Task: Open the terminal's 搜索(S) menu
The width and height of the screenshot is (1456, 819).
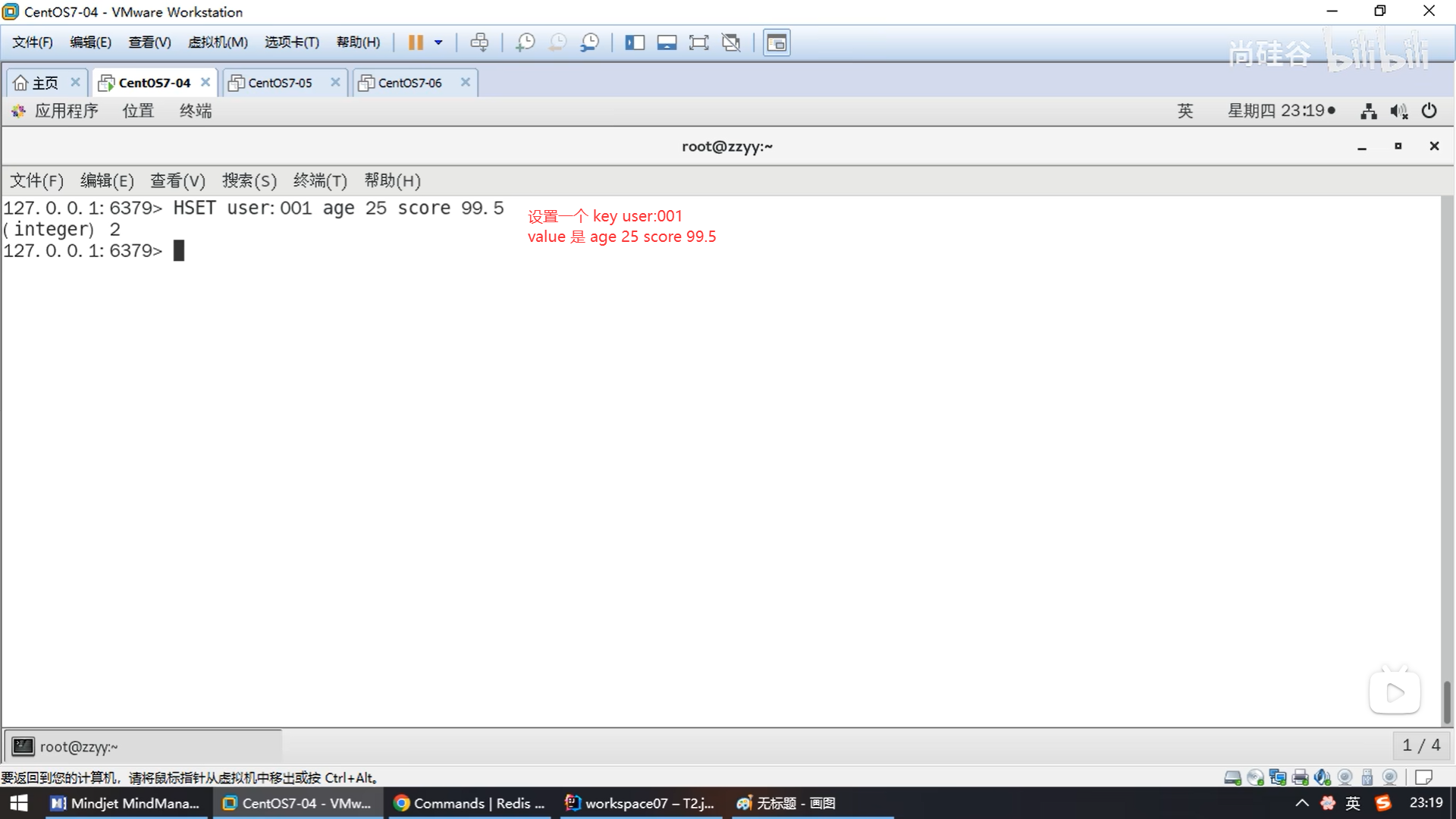Action: coord(249,180)
